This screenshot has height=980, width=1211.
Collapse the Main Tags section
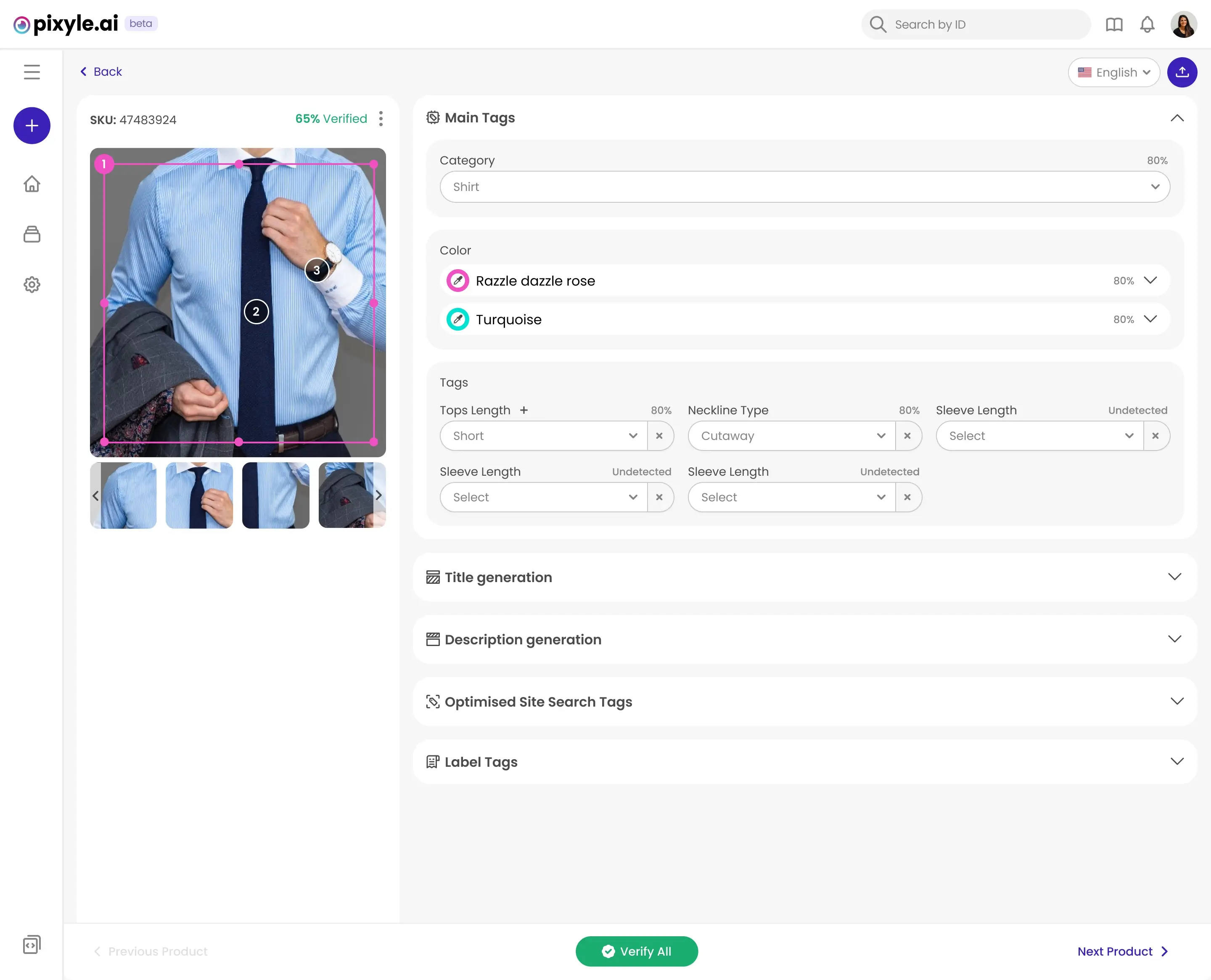tap(1177, 118)
